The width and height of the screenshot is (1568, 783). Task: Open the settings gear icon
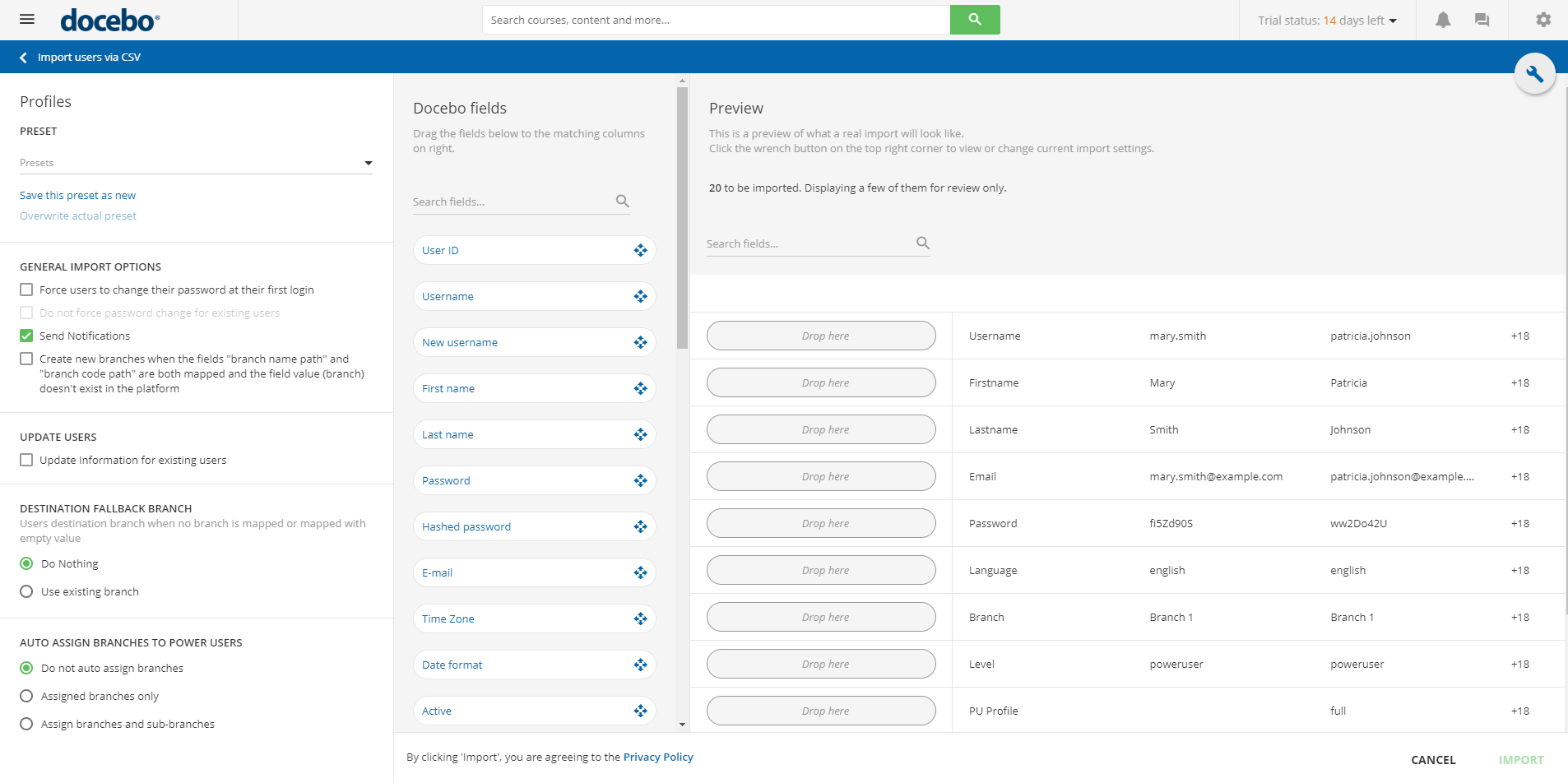click(x=1544, y=19)
